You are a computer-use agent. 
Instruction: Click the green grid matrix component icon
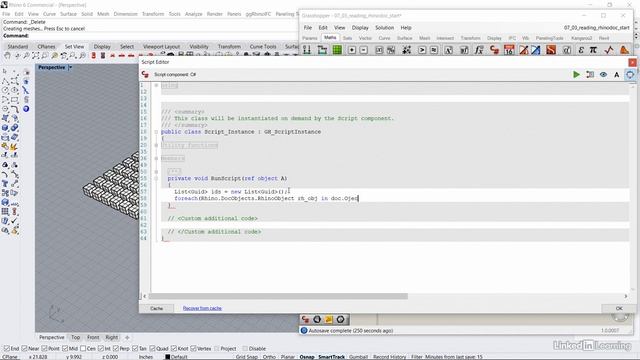(x=337, y=50)
